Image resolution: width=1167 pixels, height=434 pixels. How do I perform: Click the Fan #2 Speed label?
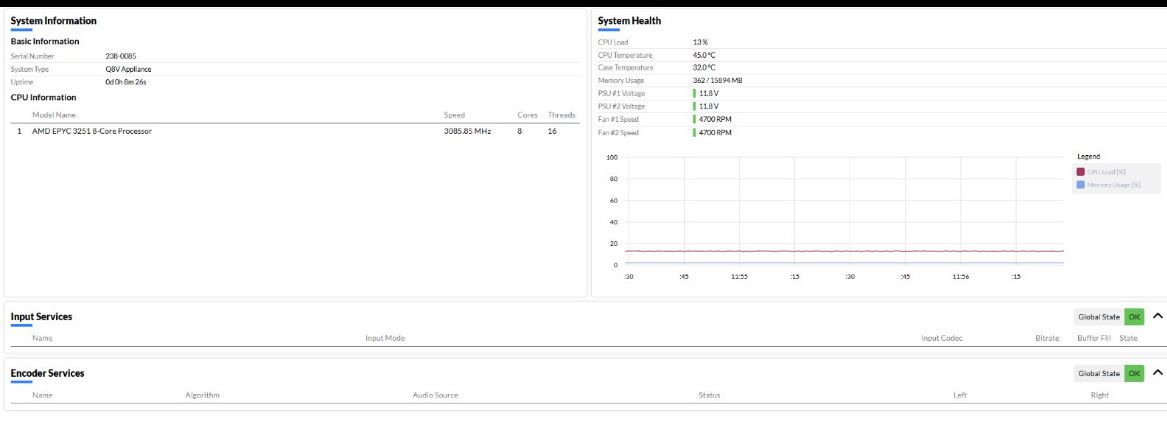pos(618,133)
